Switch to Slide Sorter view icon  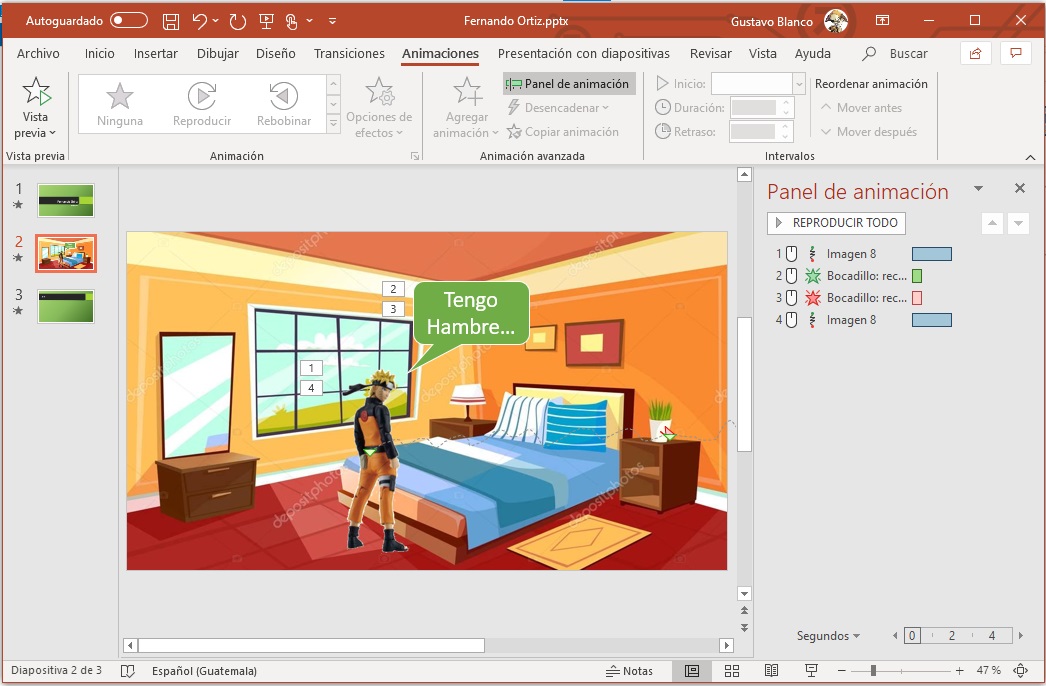(732, 671)
